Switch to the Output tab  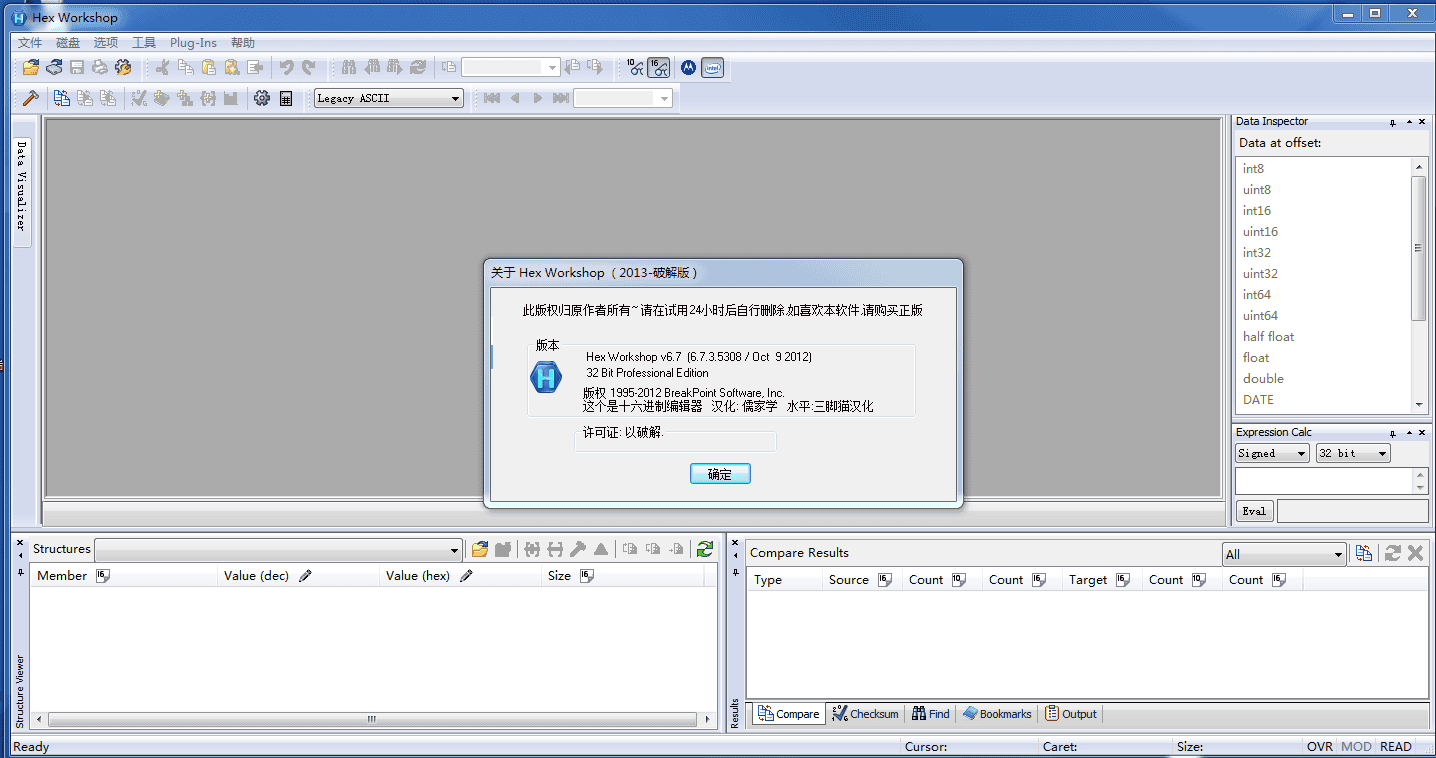[1071, 714]
